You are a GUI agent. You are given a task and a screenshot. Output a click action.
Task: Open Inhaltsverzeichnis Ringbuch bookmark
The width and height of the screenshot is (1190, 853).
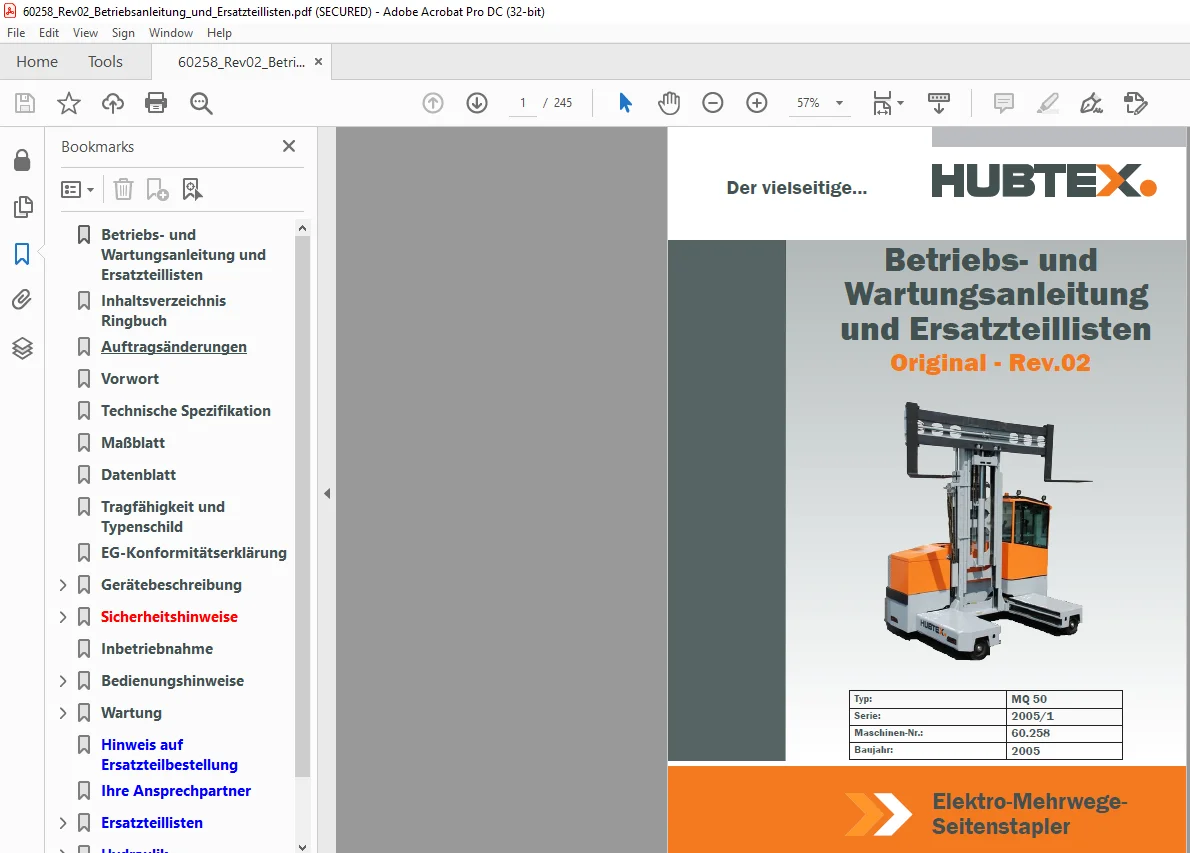click(x=163, y=310)
